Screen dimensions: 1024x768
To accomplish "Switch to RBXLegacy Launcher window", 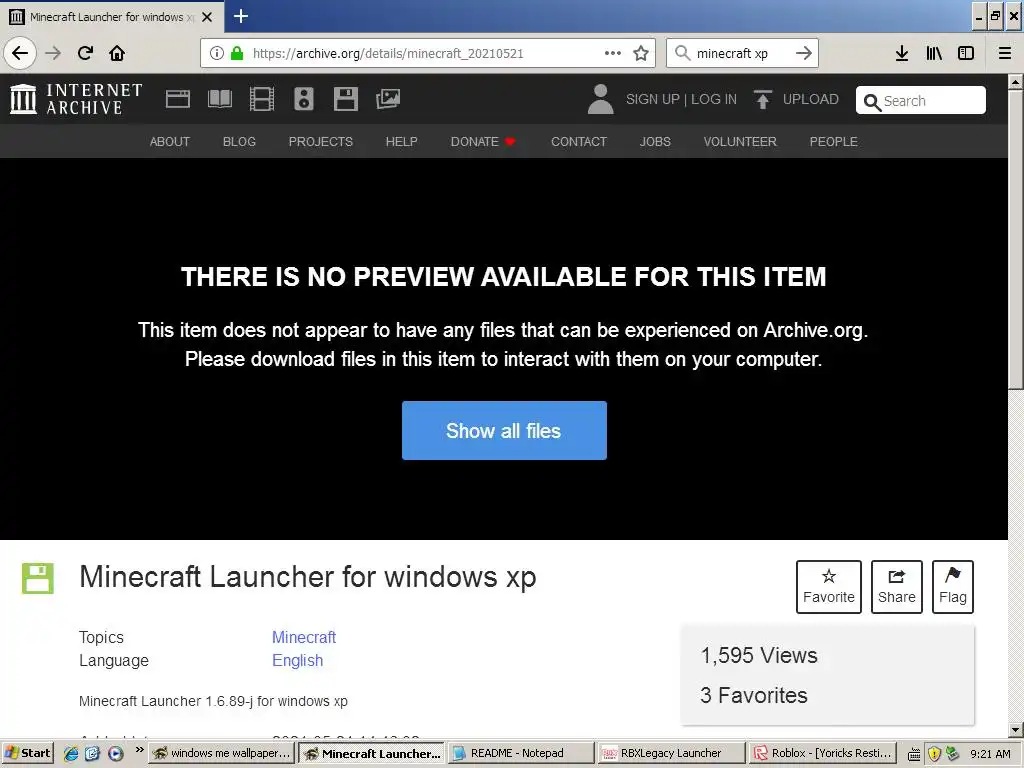I will (671, 753).
